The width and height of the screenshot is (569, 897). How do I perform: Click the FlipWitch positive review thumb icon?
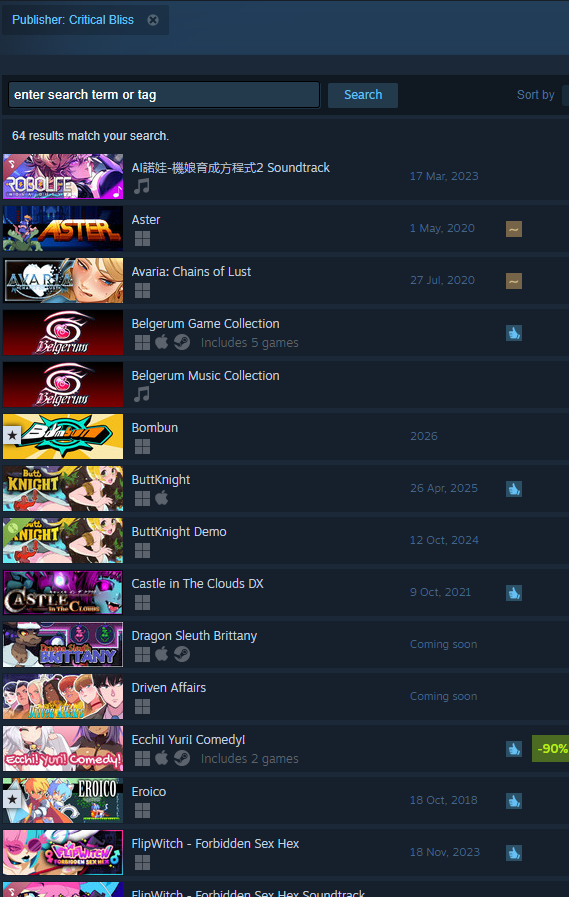(514, 853)
